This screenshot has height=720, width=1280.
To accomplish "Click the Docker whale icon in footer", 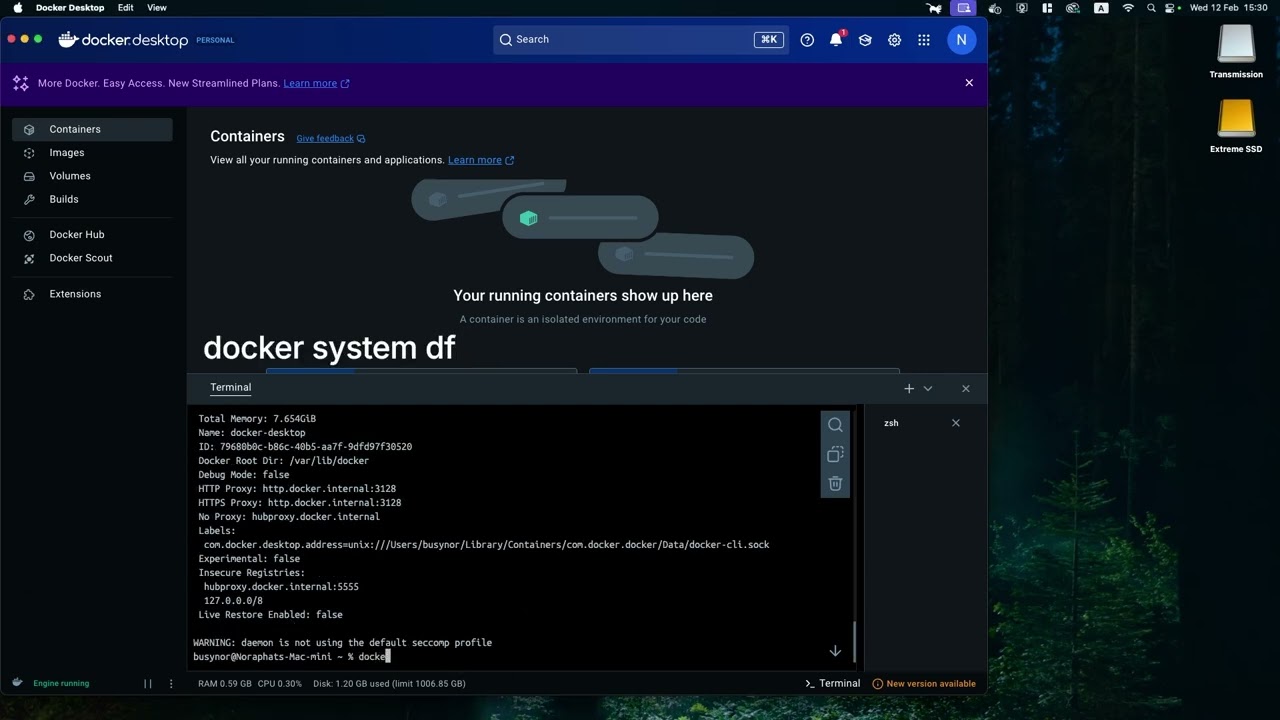I will pyautogui.click(x=17, y=683).
